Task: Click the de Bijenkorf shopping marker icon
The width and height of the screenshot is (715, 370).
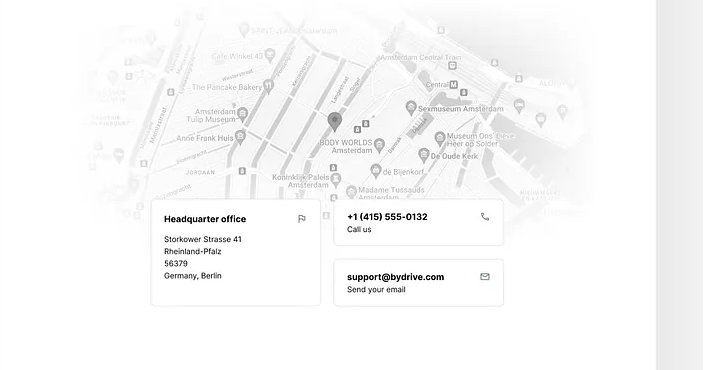Action: [376, 171]
